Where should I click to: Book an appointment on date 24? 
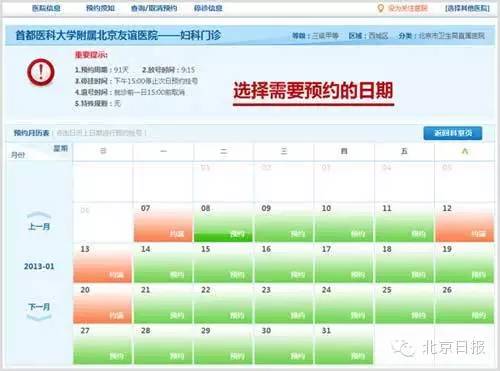click(344, 304)
